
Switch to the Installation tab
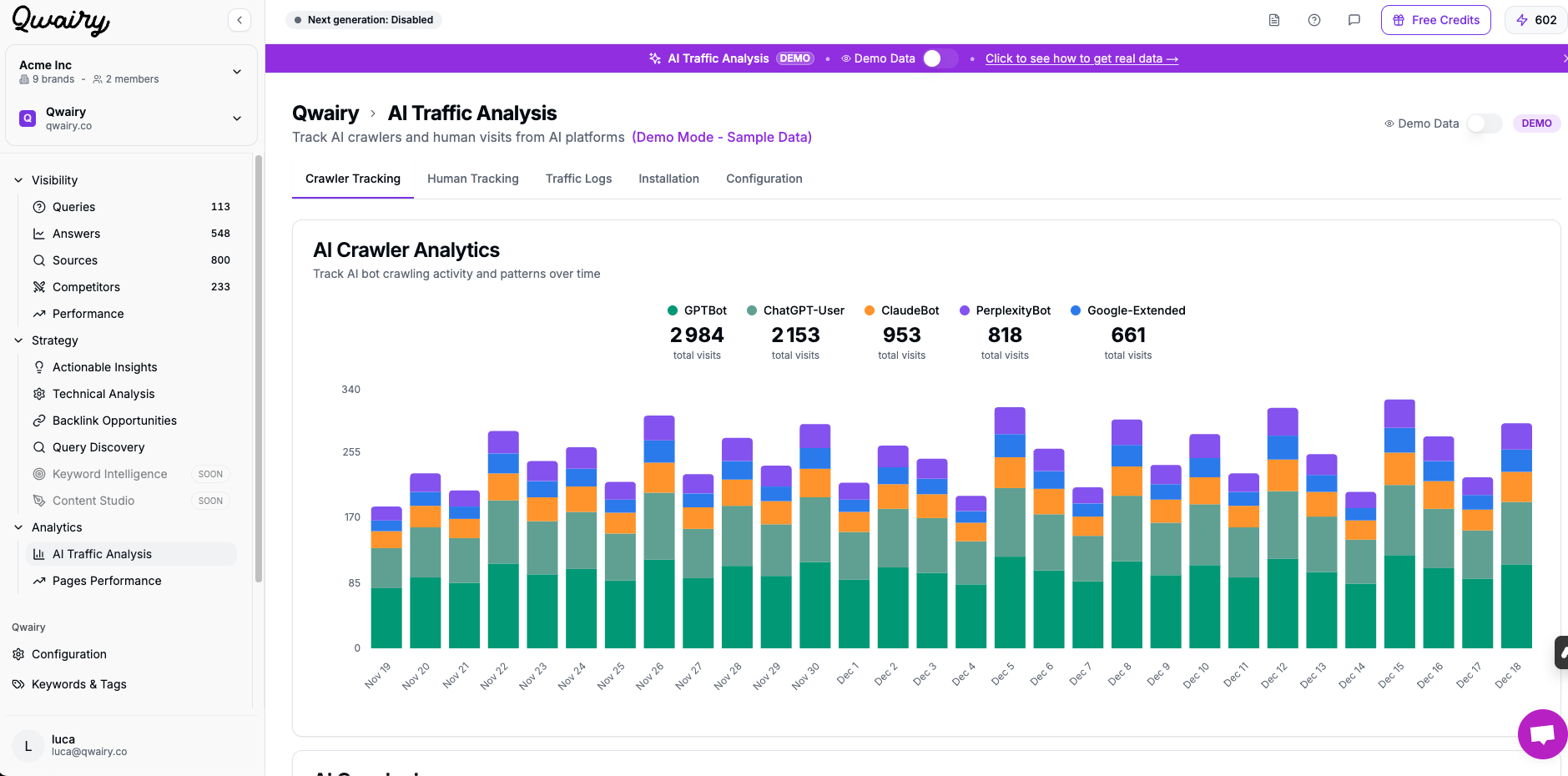[668, 179]
